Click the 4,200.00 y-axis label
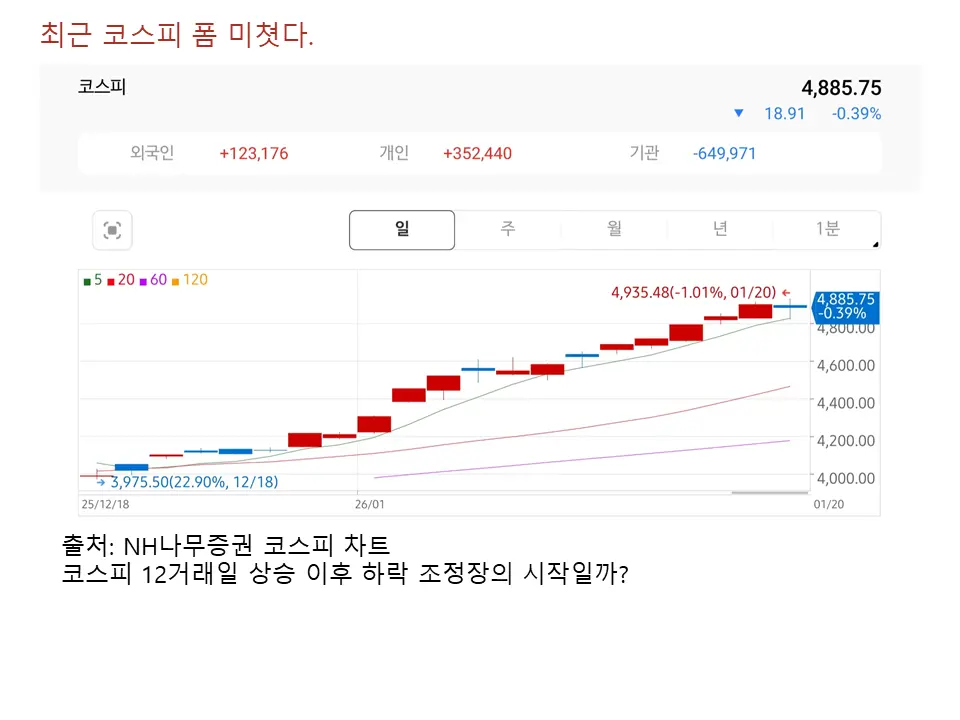The height and width of the screenshot is (720, 960). coord(846,441)
